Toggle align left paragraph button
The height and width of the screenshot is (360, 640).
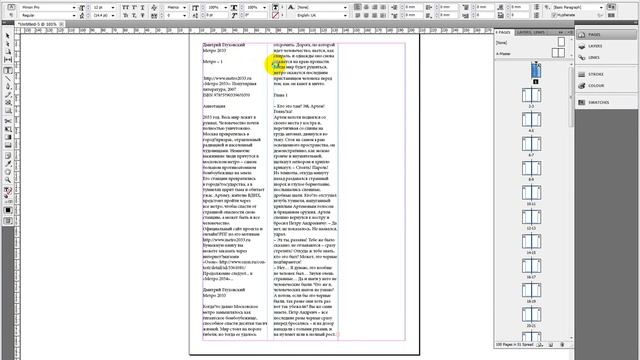pos(358,7)
